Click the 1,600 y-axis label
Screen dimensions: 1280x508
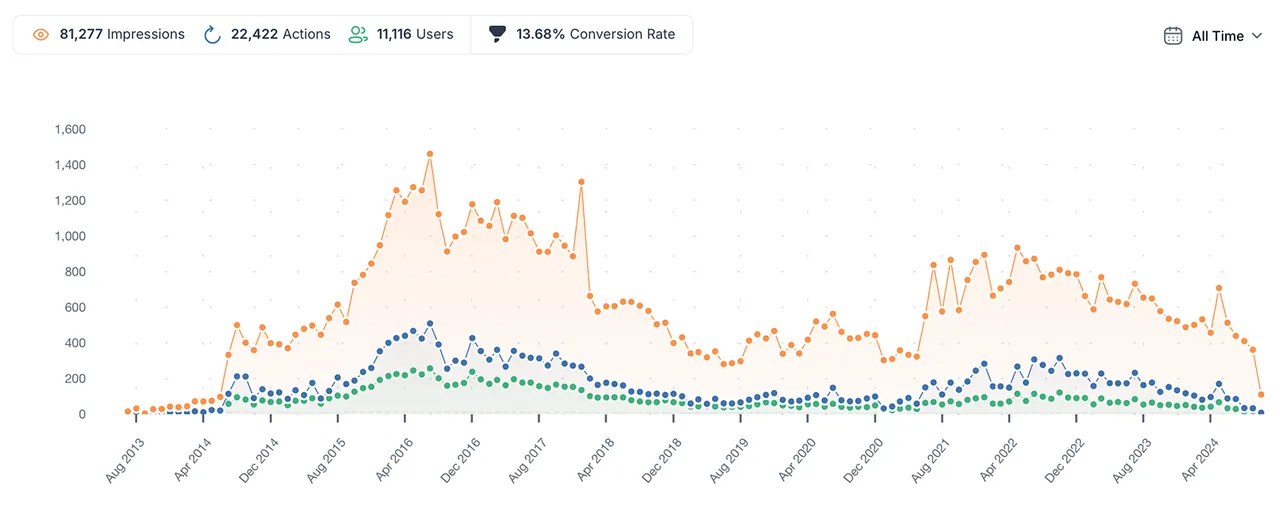tap(70, 129)
